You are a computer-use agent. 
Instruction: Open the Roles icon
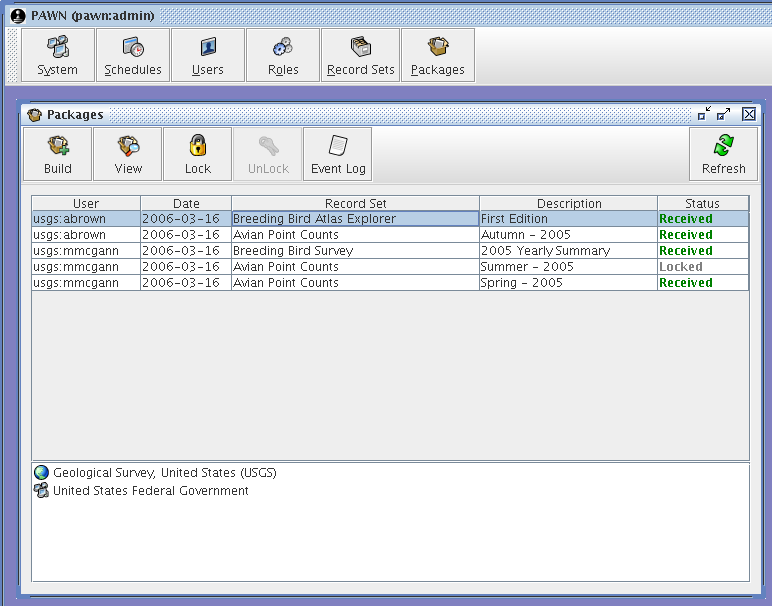pyautogui.click(x=283, y=55)
